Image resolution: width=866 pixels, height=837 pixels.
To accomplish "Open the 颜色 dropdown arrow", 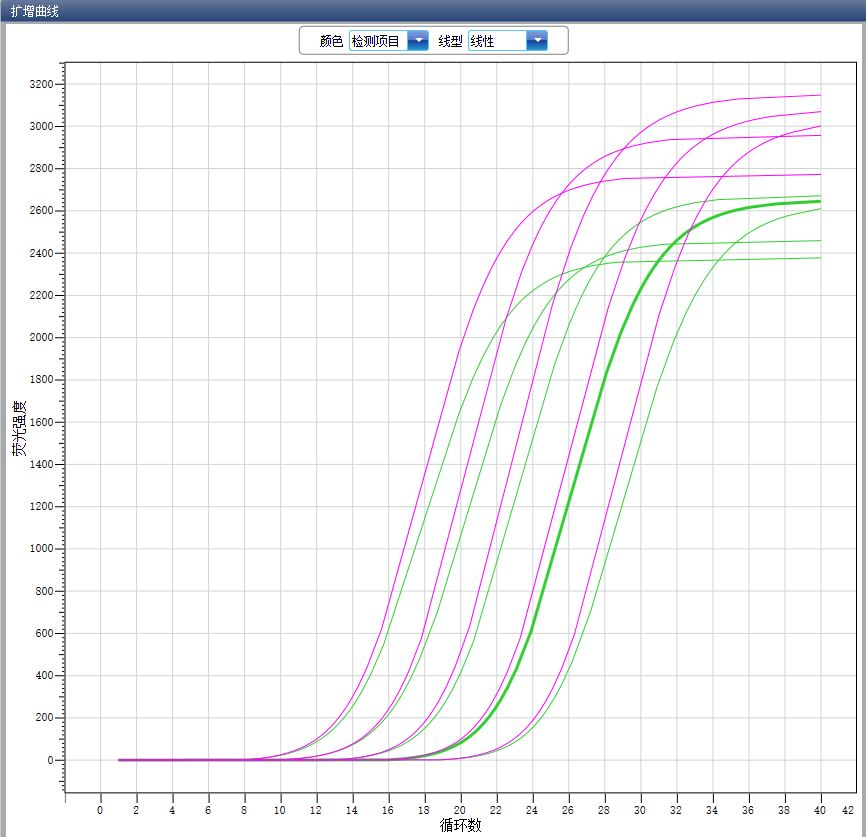I will pyautogui.click(x=418, y=41).
